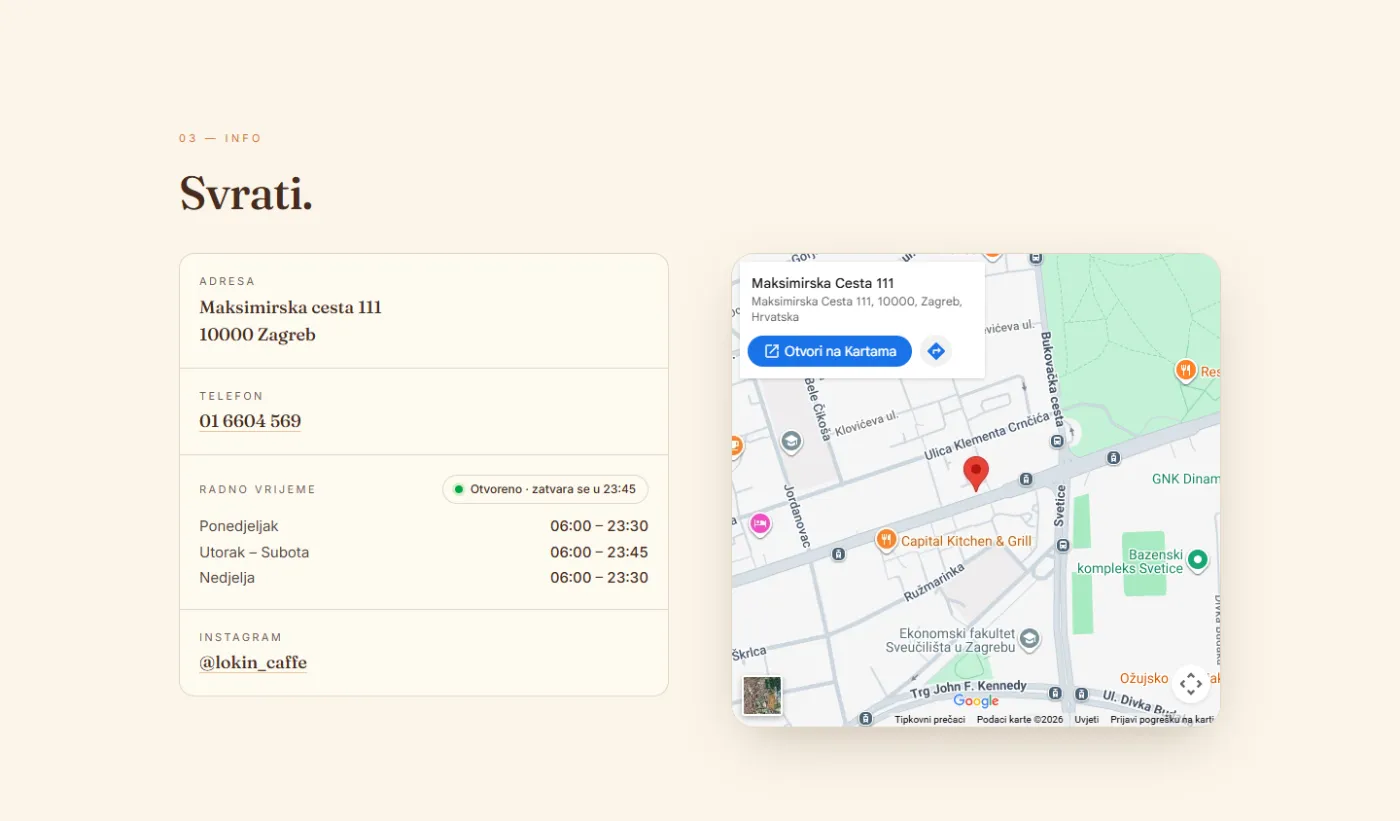Click the '06:00 – 23:45' time value
Viewport: 1400px width, 821px height.
click(599, 552)
